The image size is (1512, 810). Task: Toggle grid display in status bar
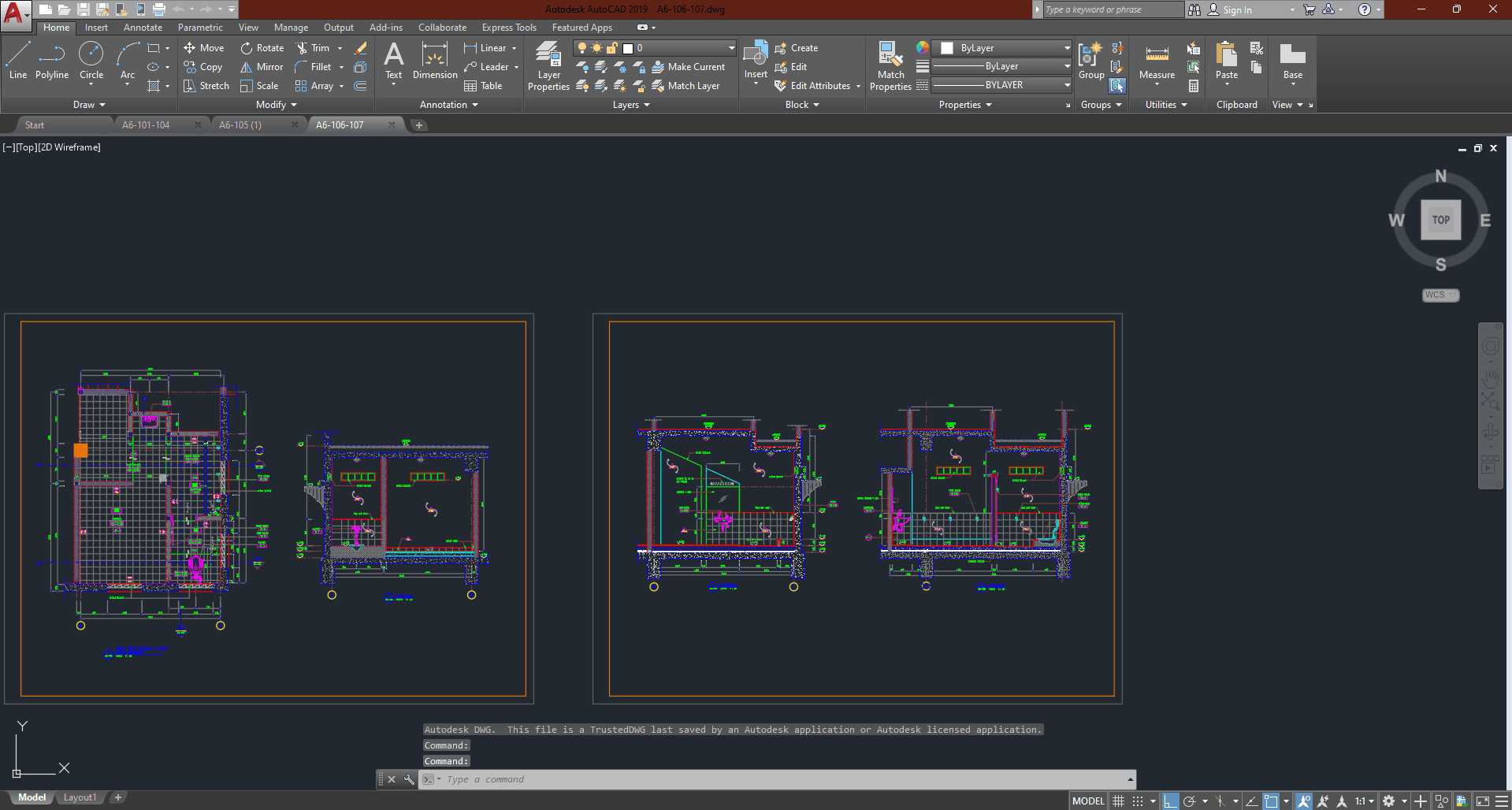coord(1118,801)
